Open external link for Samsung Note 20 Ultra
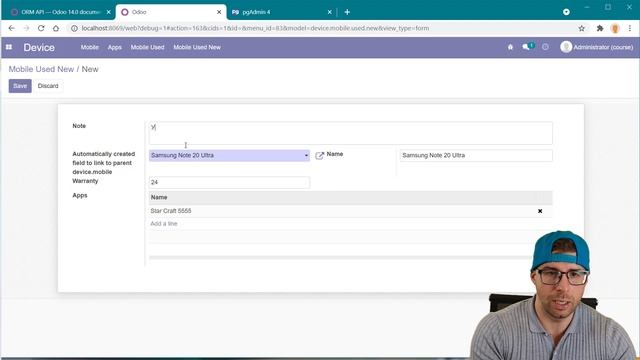 point(319,156)
